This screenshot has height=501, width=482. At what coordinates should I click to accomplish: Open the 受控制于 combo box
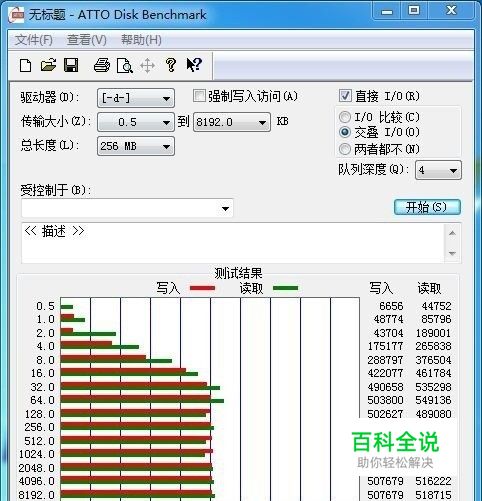click(127, 208)
